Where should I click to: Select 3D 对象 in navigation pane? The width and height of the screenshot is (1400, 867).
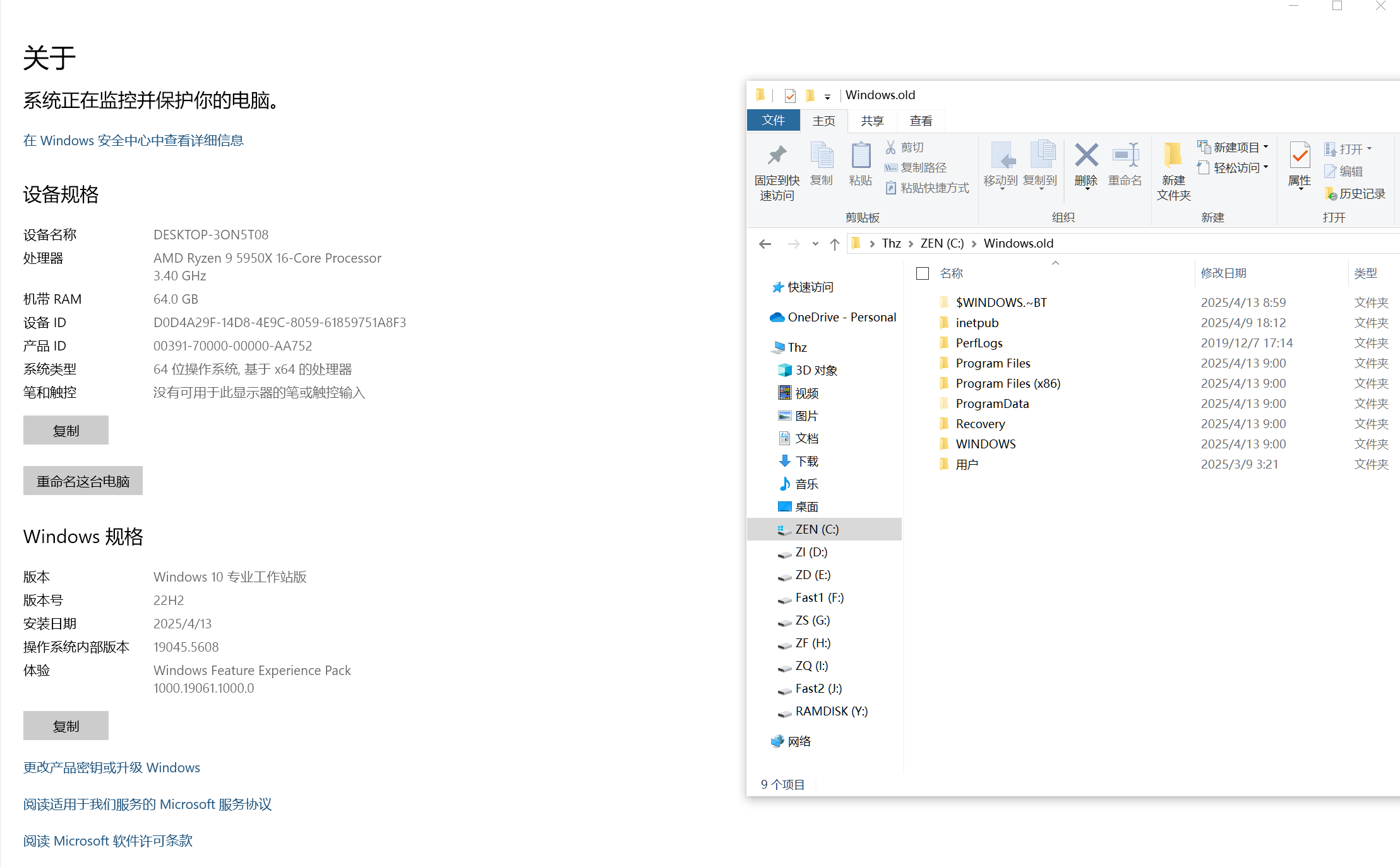pyautogui.click(x=808, y=370)
